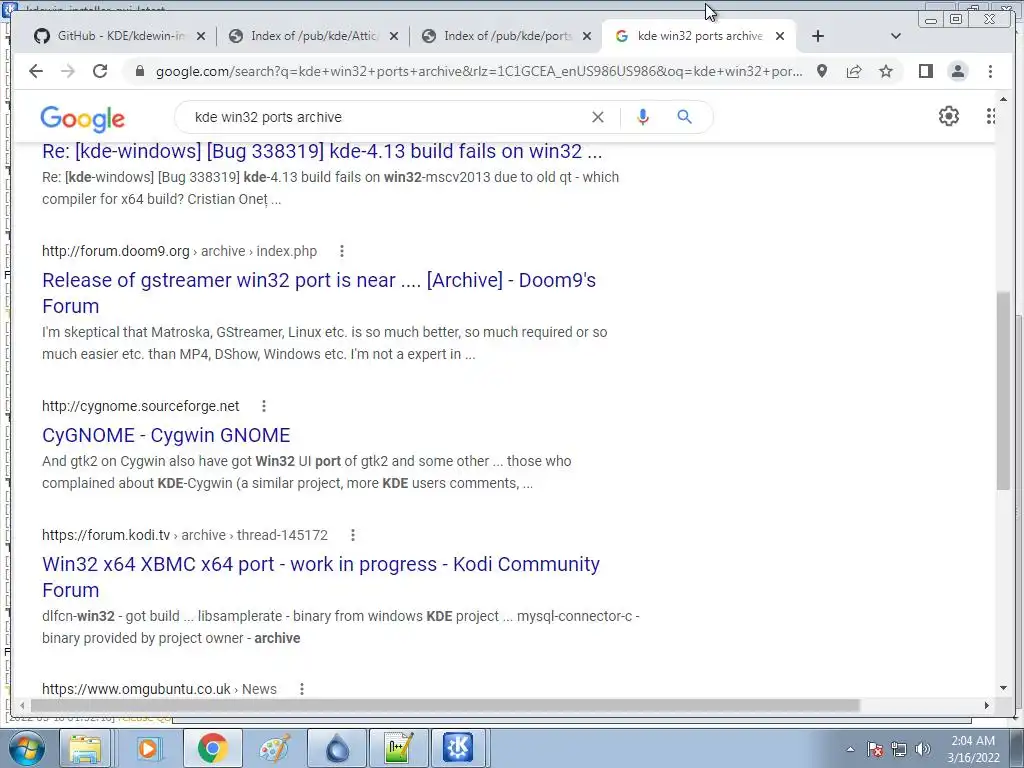
Task: Click the horizontal scroll left arrow
Action: [x=23, y=705]
